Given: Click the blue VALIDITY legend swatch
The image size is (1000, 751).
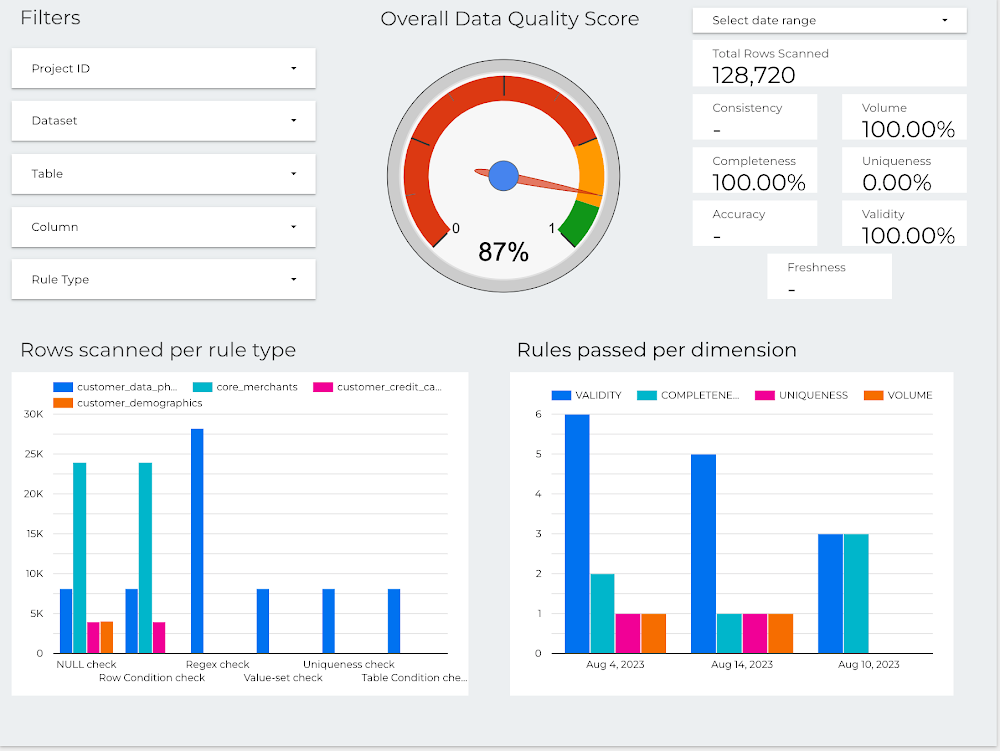Looking at the screenshot, I should [x=561, y=395].
